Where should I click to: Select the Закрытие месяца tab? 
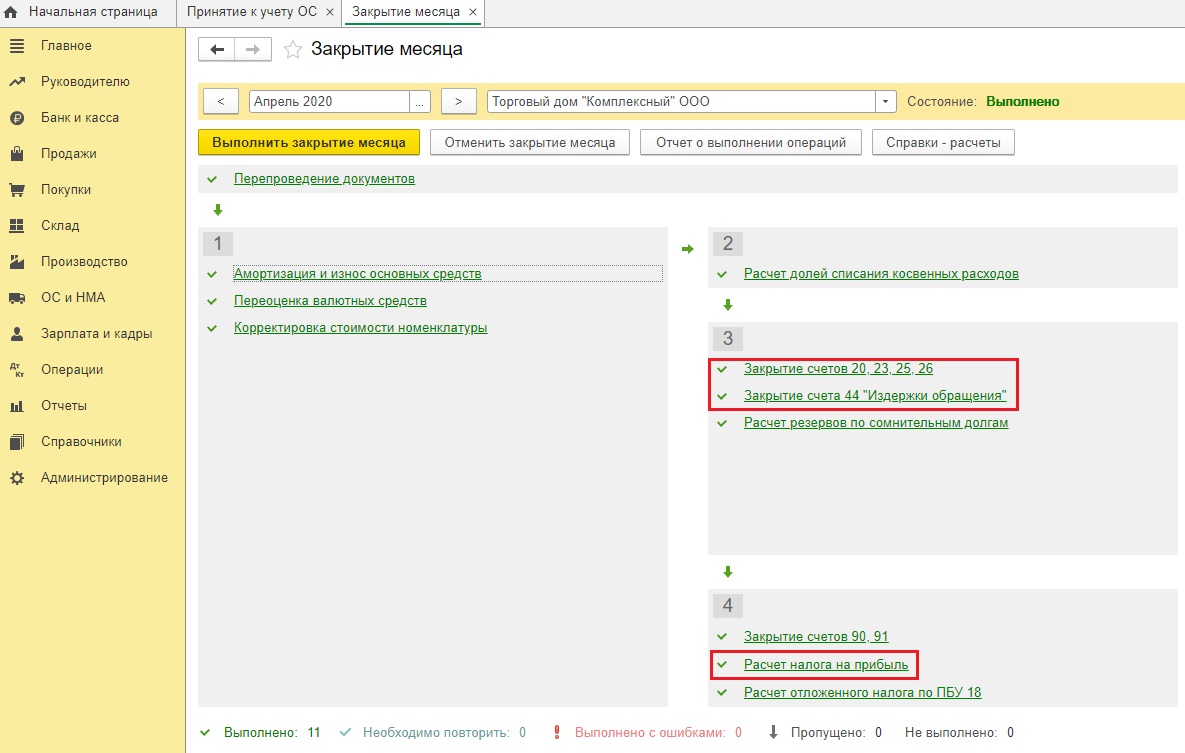pyautogui.click(x=406, y=12)
